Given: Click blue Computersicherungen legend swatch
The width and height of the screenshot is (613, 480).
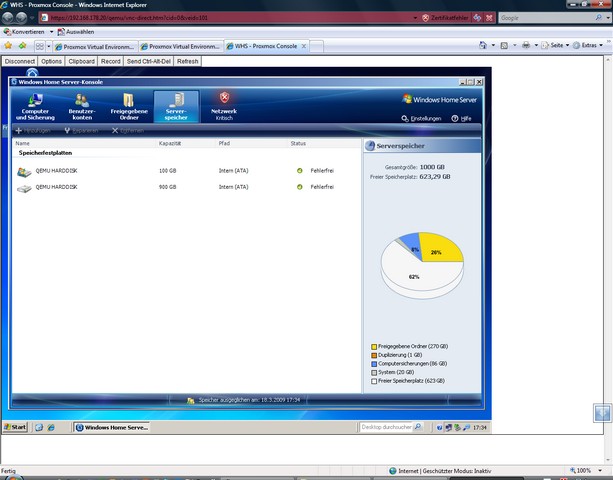Looking at the screenshot, I should (374, 364).
